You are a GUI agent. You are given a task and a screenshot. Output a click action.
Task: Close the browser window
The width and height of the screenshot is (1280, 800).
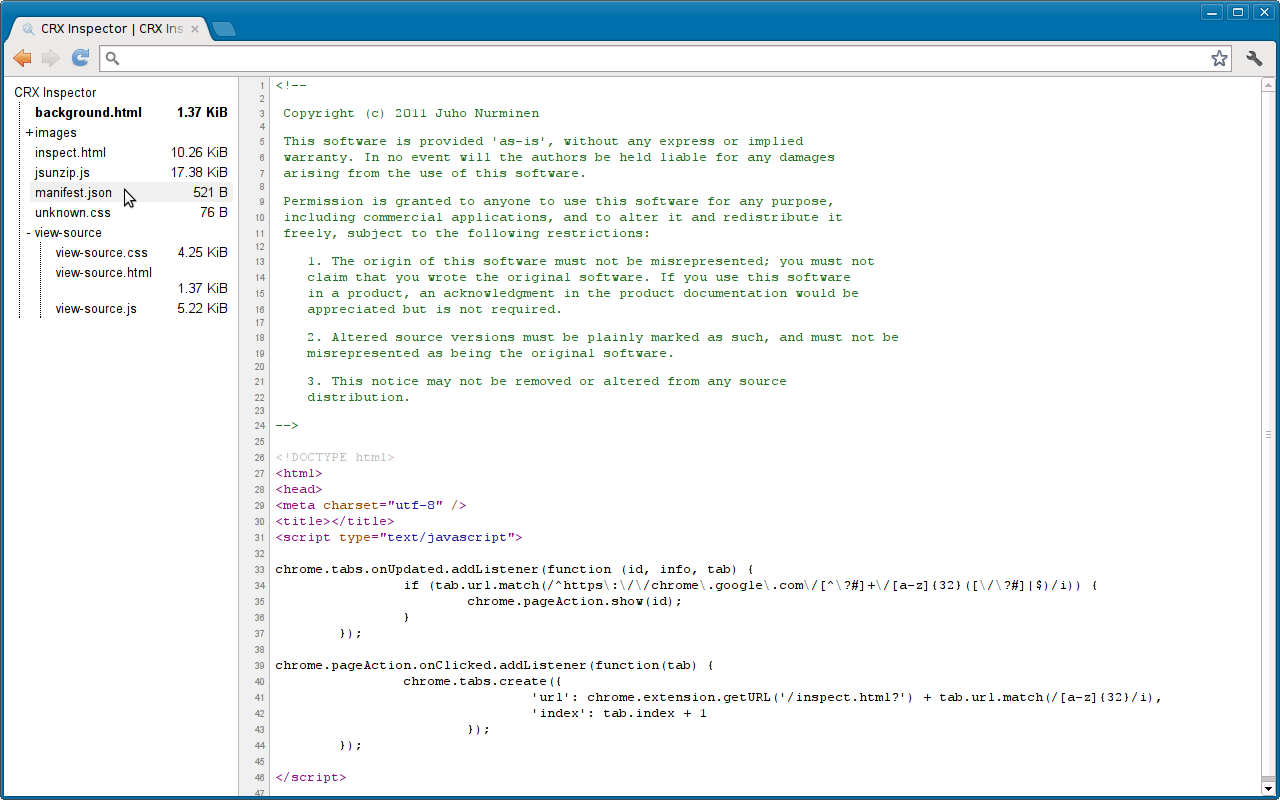tap(1263, 12)
